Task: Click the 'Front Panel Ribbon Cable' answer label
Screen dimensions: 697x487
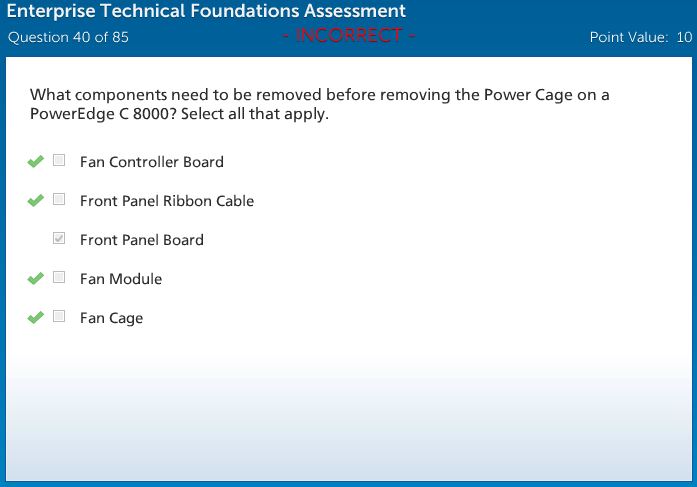Action: pos(167,201)
